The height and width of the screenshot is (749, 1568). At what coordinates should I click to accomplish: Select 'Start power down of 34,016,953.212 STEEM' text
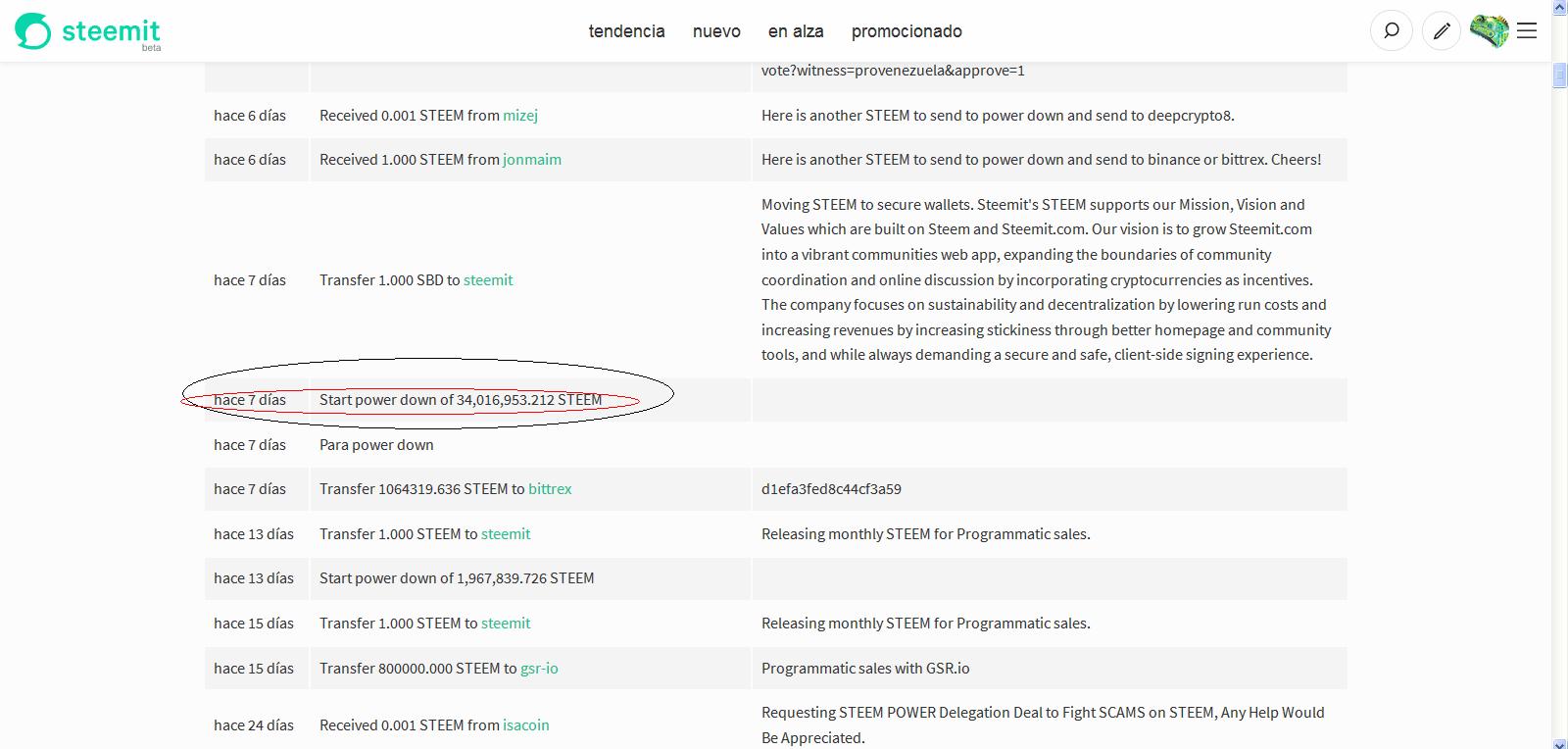pos(461,400)
